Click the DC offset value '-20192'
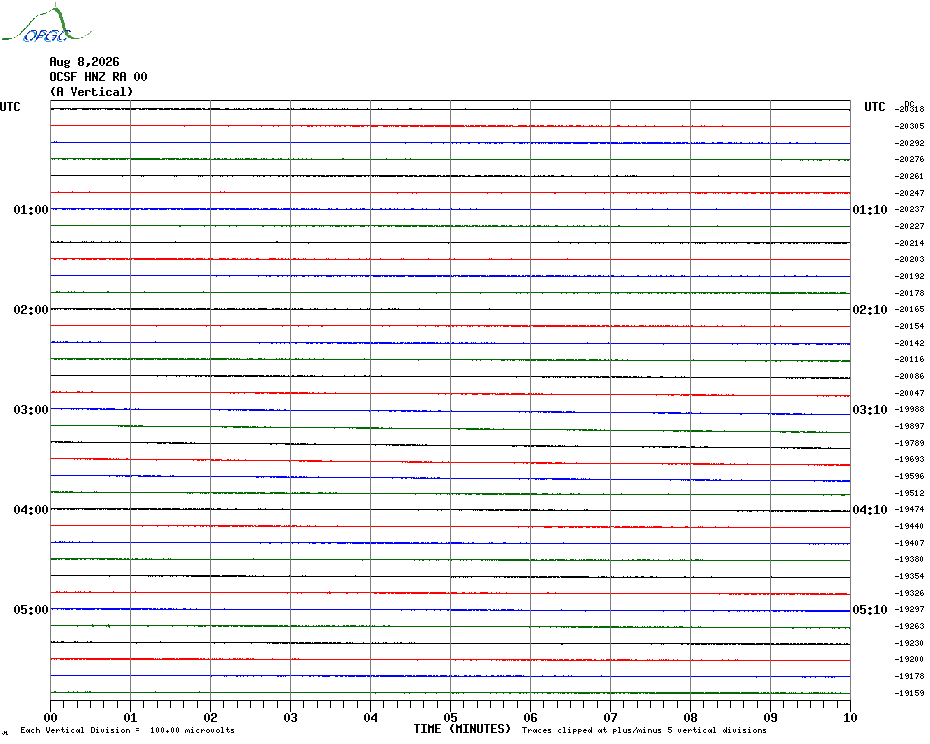This screenshot has width=930, height=744. click(909, 276)
